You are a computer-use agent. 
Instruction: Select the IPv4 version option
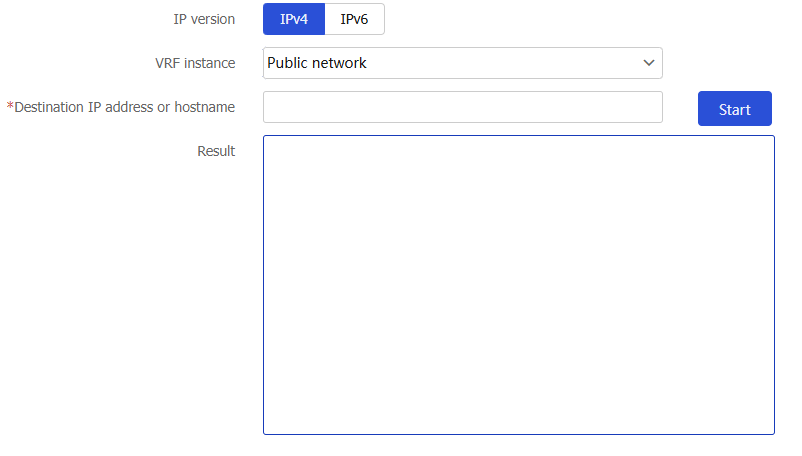294,19
